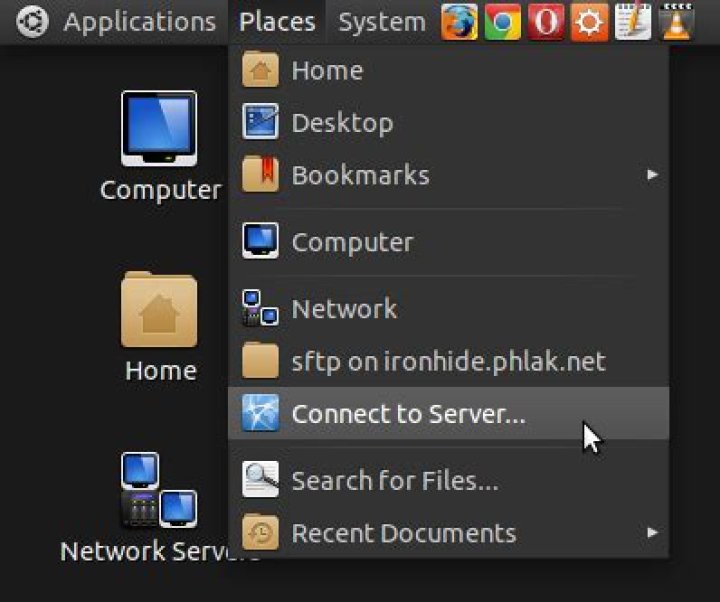Viewport: 720px width, 602px height.
Task: Click the Recent Documents text in the menu
Action: click(404, 533)
